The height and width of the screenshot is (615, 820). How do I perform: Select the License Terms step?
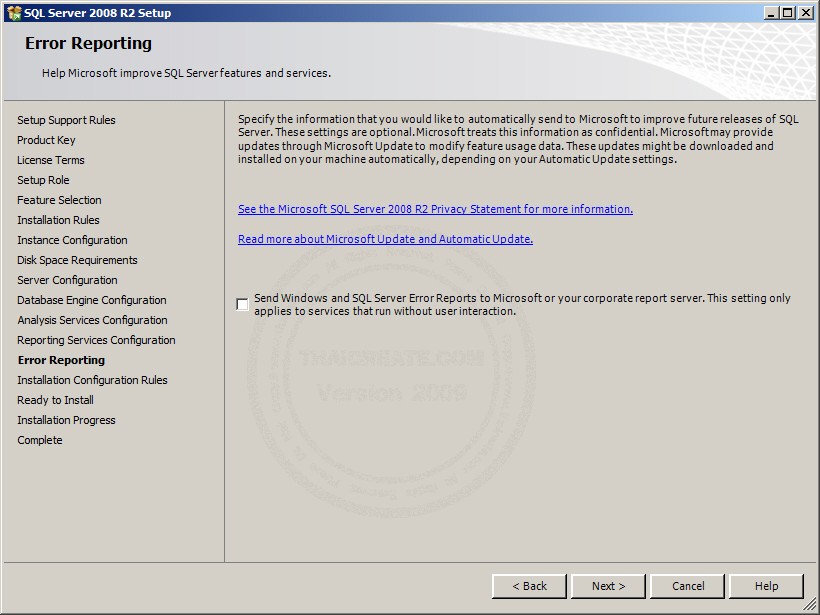(x=51, y=160)
